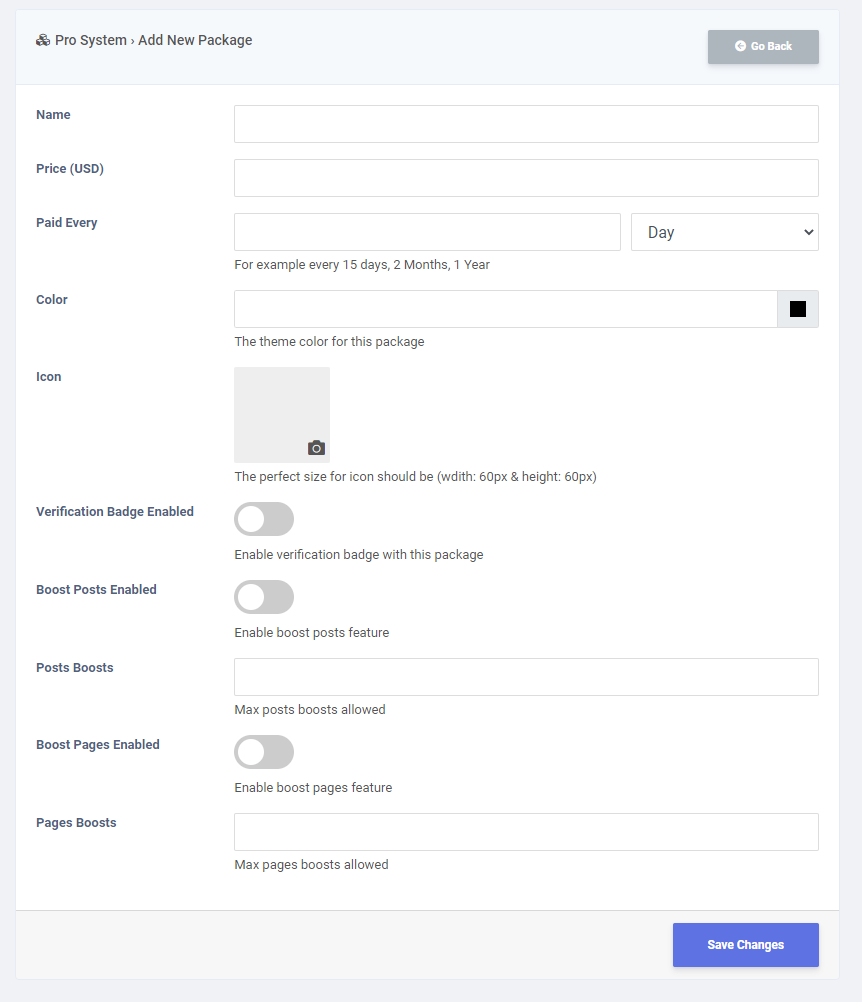Save the package with Save Changes
Screen dimensions: 862x1002
coord(746,944)
